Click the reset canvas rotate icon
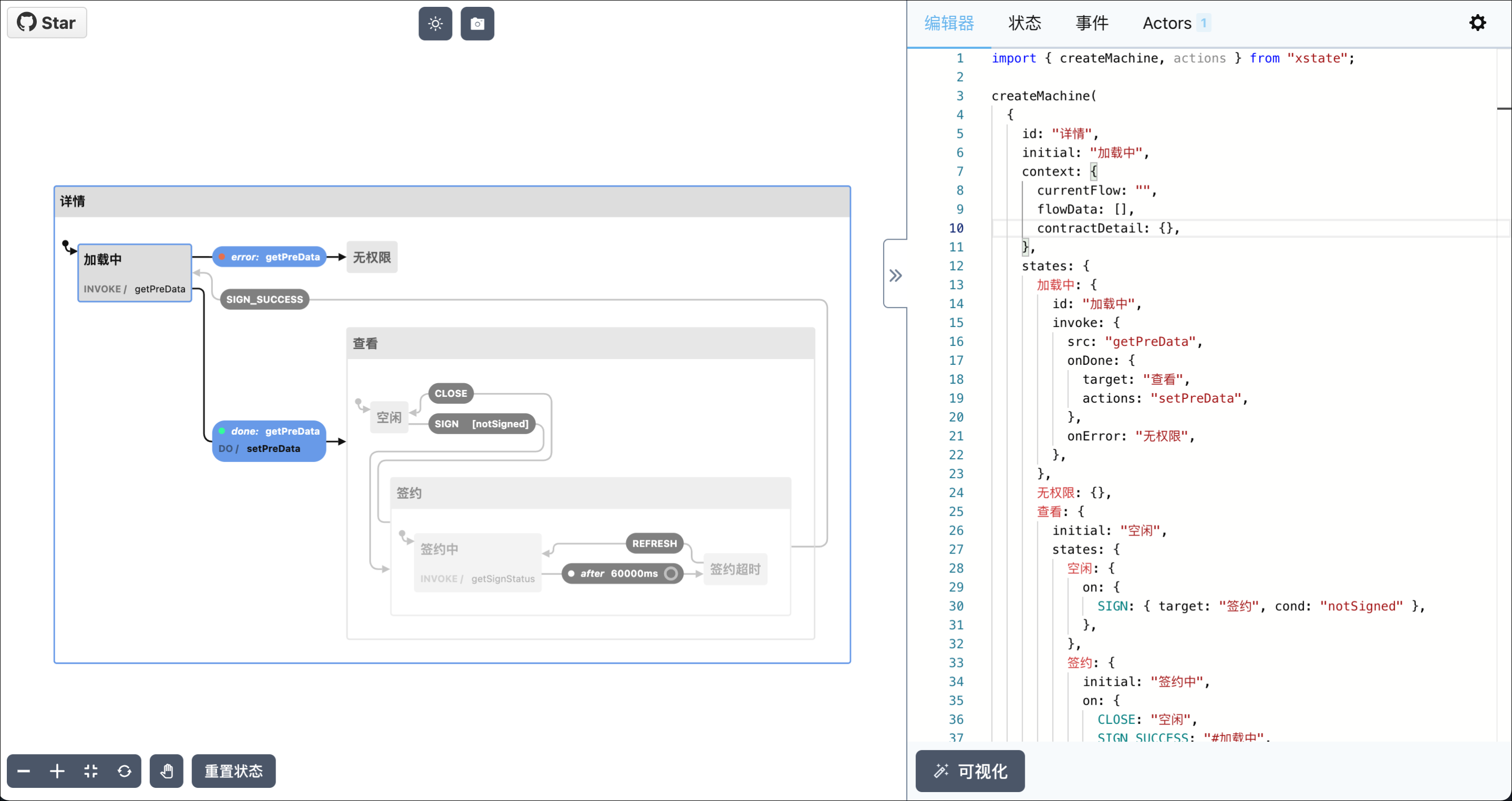1512x801 pixels. point(125,771)
